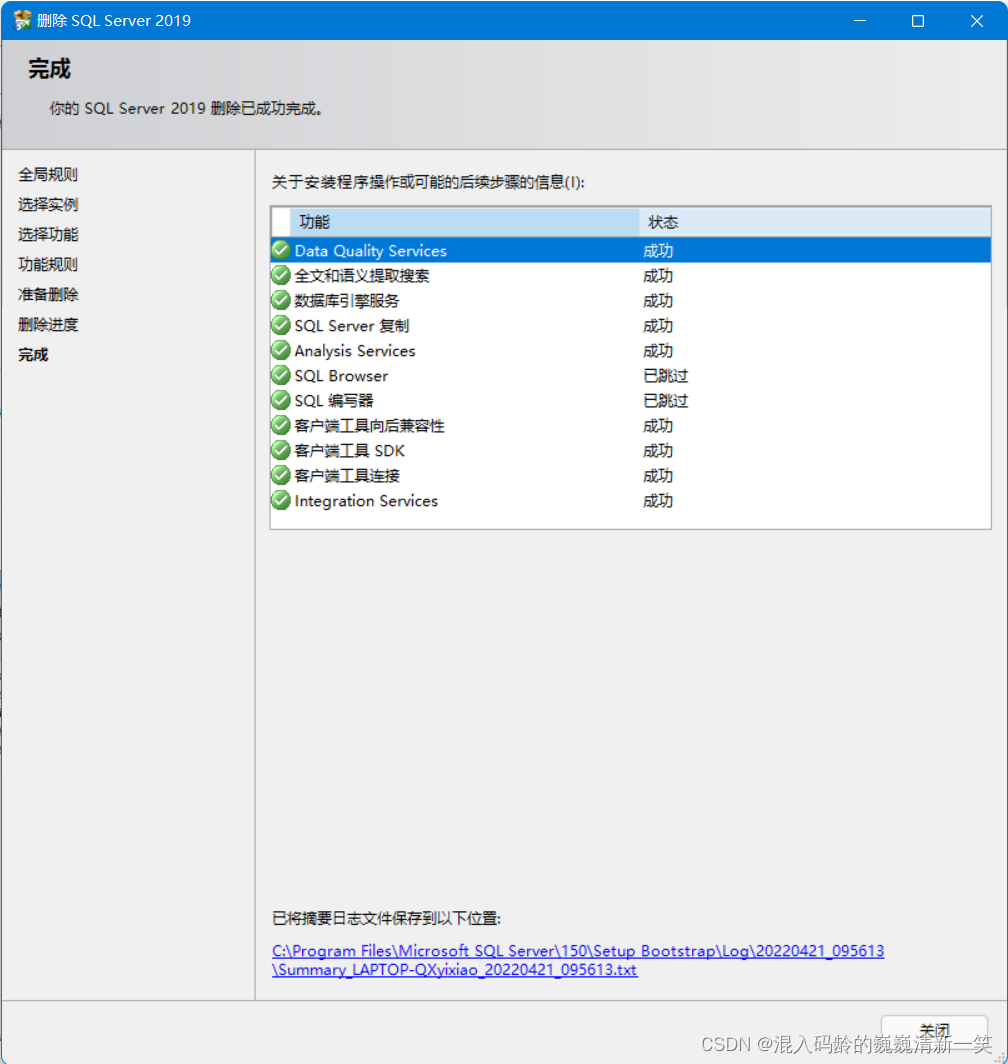Image resolution: width=1008 pixels, height=1064 pixels.
Task: Click the 状态 column header
Action: 815,222
